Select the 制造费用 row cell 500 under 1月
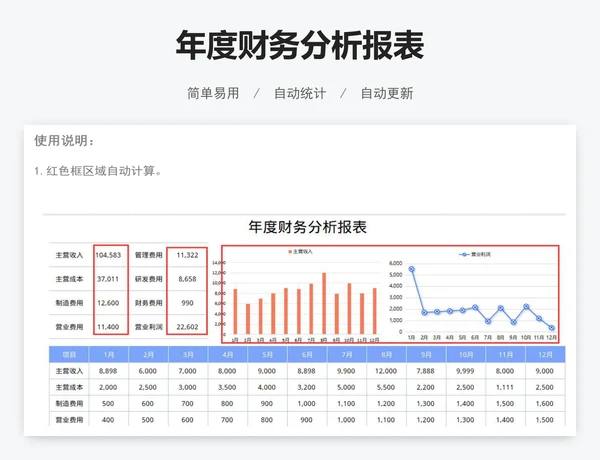The width and height of the screenshot is (600, 460). click(108, 403)
